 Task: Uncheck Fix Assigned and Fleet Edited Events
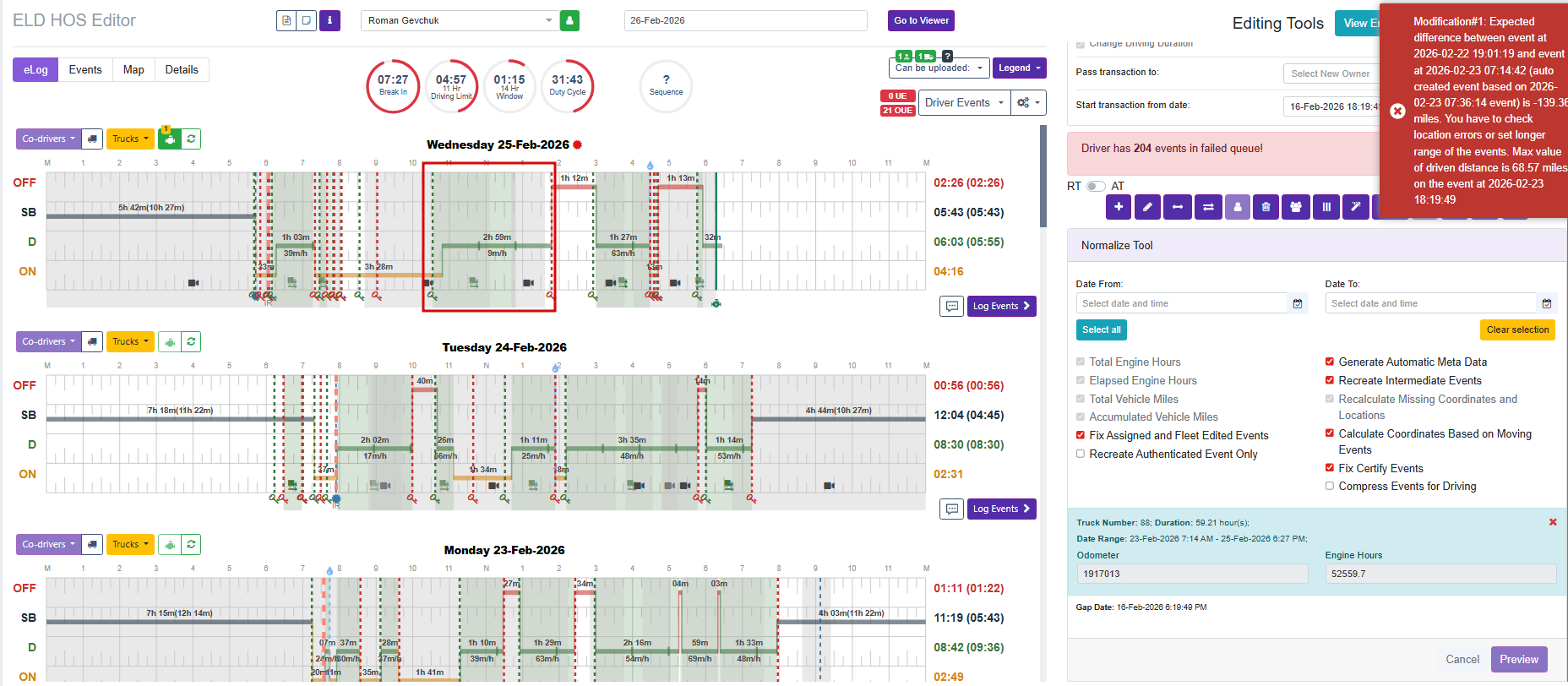coord(1081,435)
